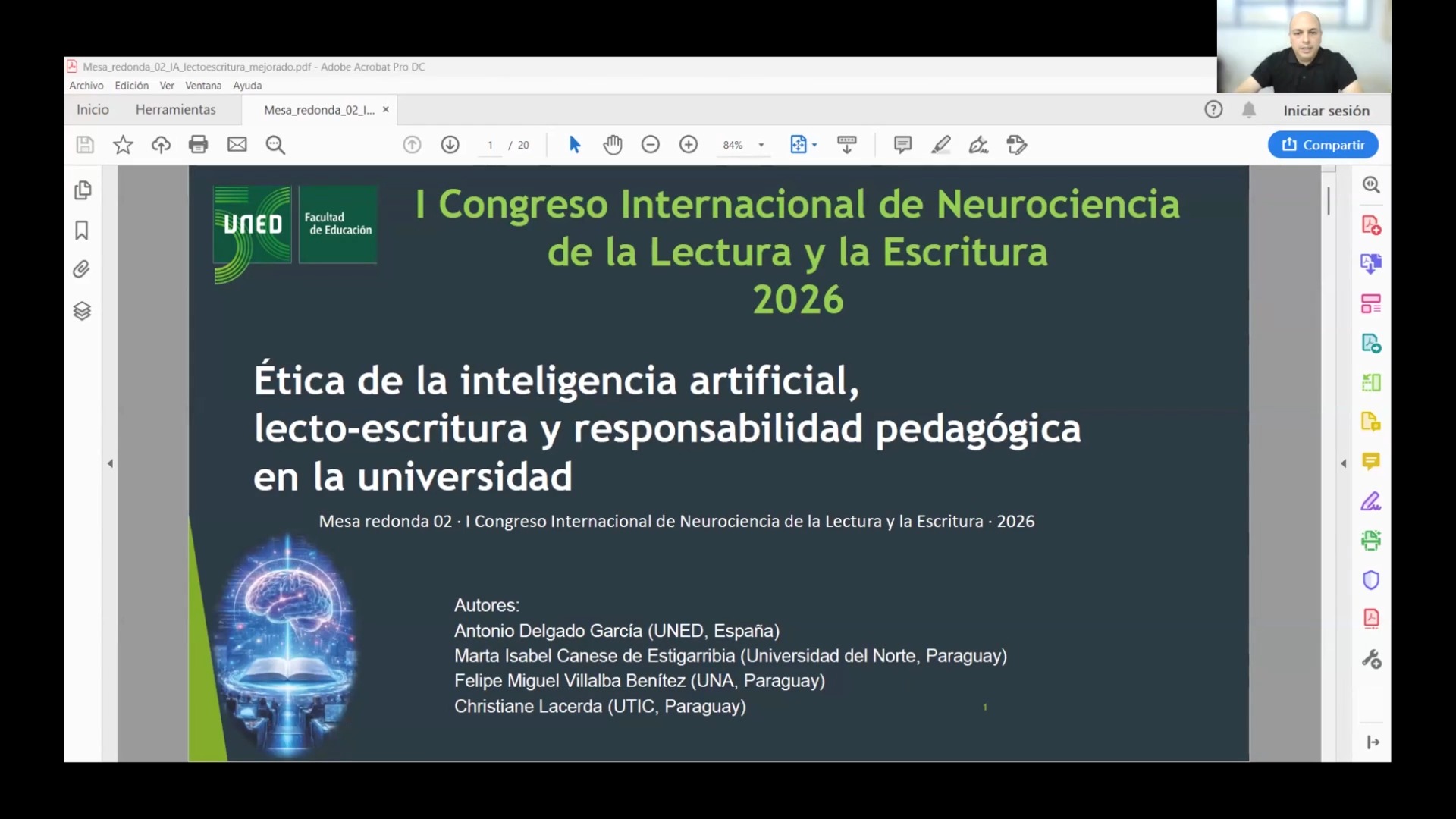Image resolution: width=1456 pixels, height=819 pixels.
Task: Click the search magnifier in right pane
Action: tap(1371, 185)
